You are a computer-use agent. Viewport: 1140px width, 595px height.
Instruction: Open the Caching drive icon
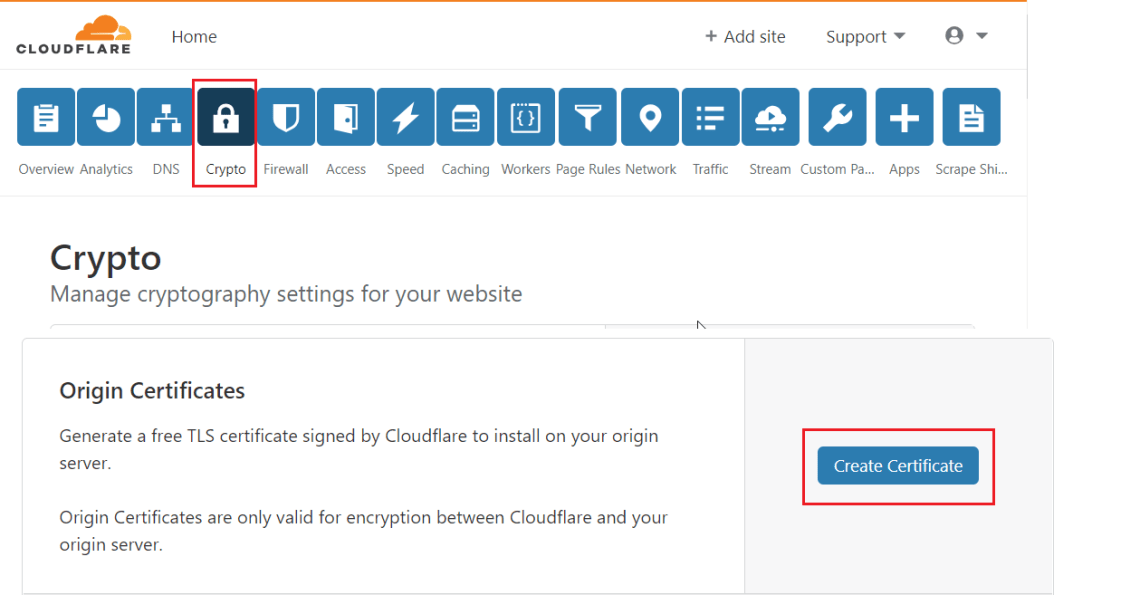(465, 118)
